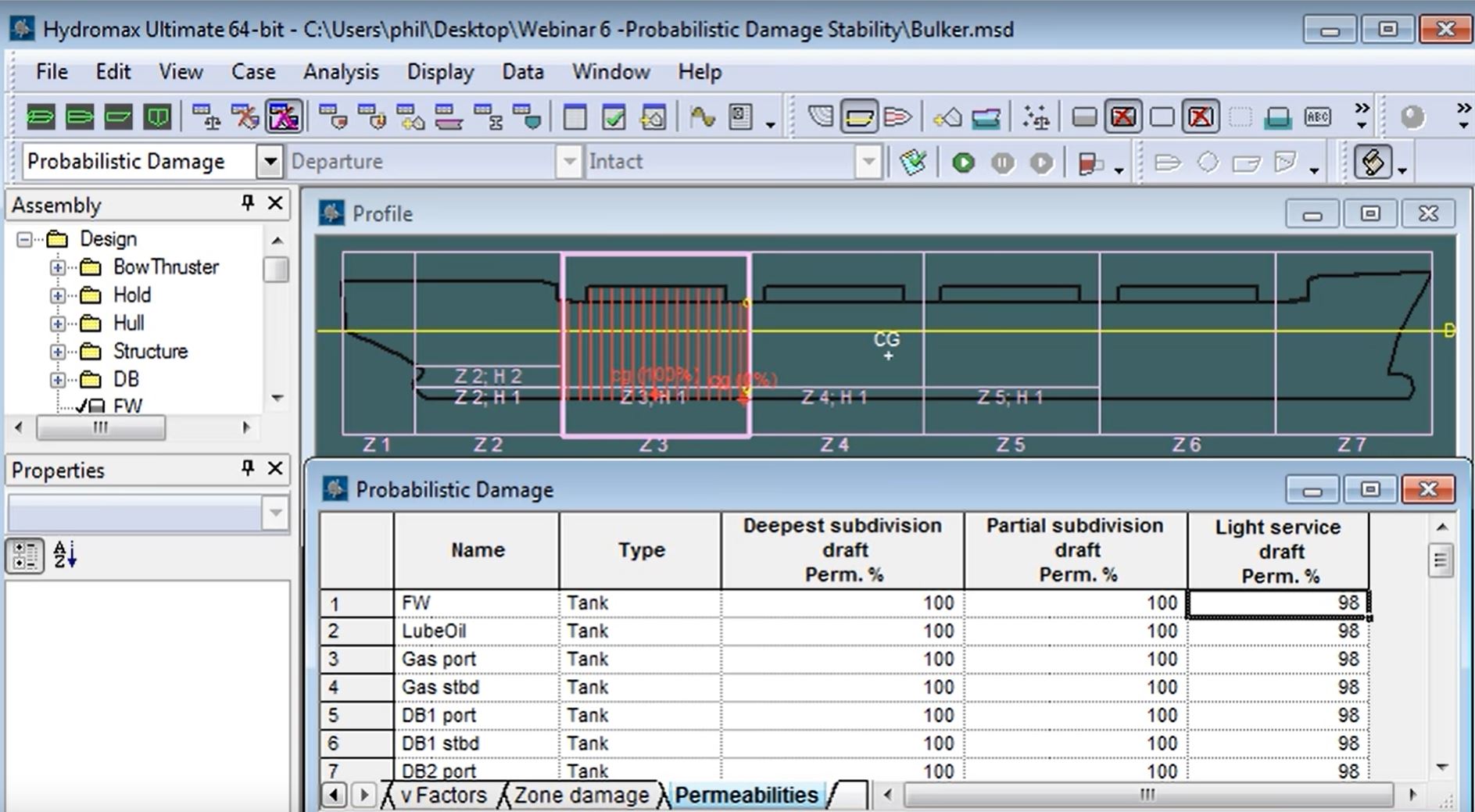The image size is (1475, 812).
Task: Switch to the Zone damage tab
Action: tap(582, 795)
